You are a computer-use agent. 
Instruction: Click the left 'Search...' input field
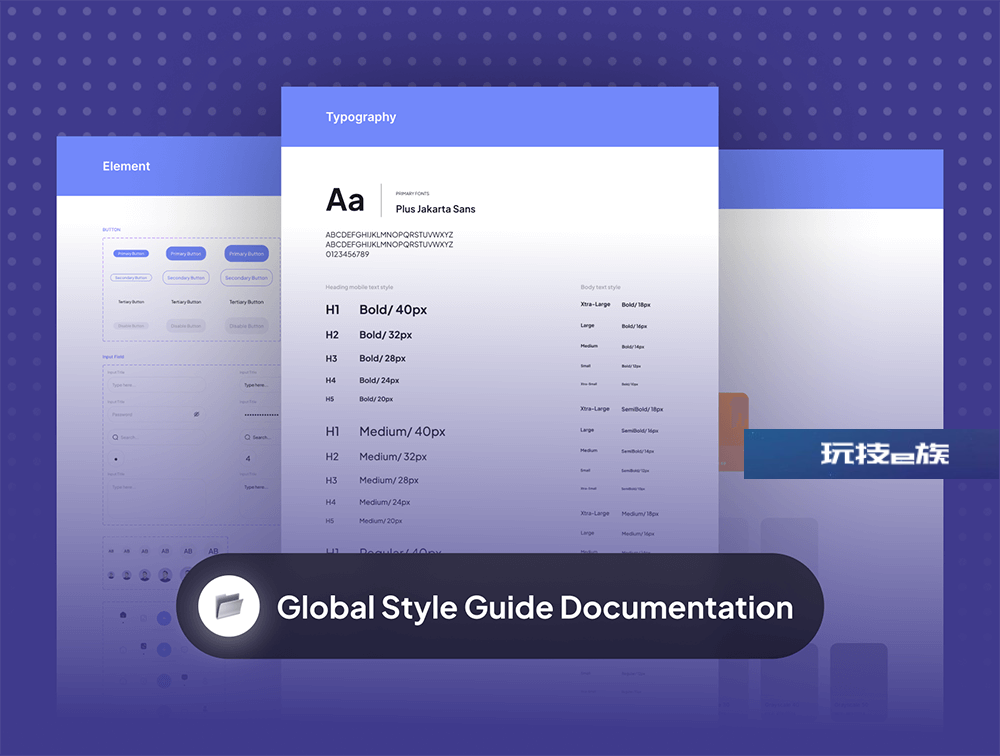tap(156, 437)
